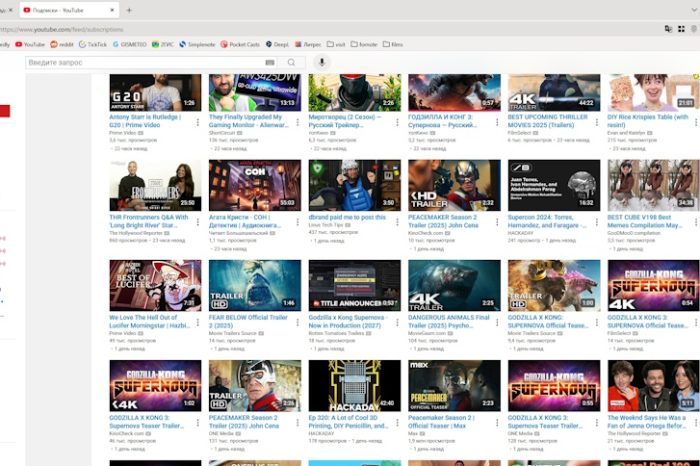Play PEACEMAKER Season 2 KinoCheck thumbnail

pos(454,185)
